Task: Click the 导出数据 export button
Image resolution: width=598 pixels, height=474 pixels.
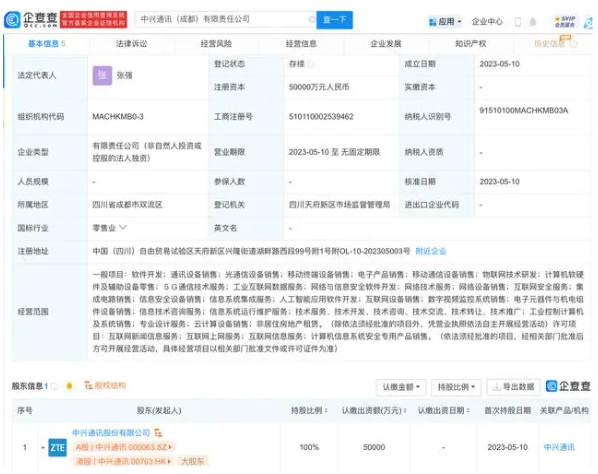Action: (514, 387)
